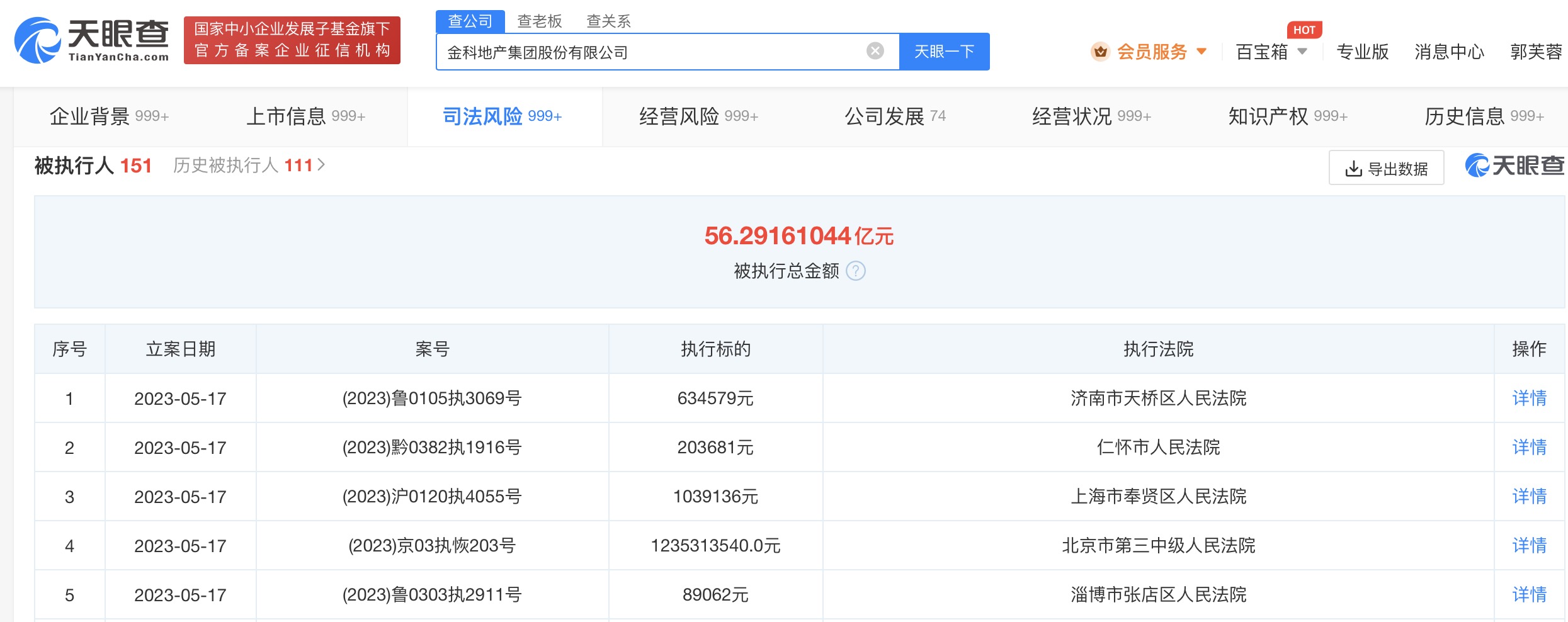Click the 导出数据 export button
Viewport: 1568px width, 622px height.
[1386, 168]
